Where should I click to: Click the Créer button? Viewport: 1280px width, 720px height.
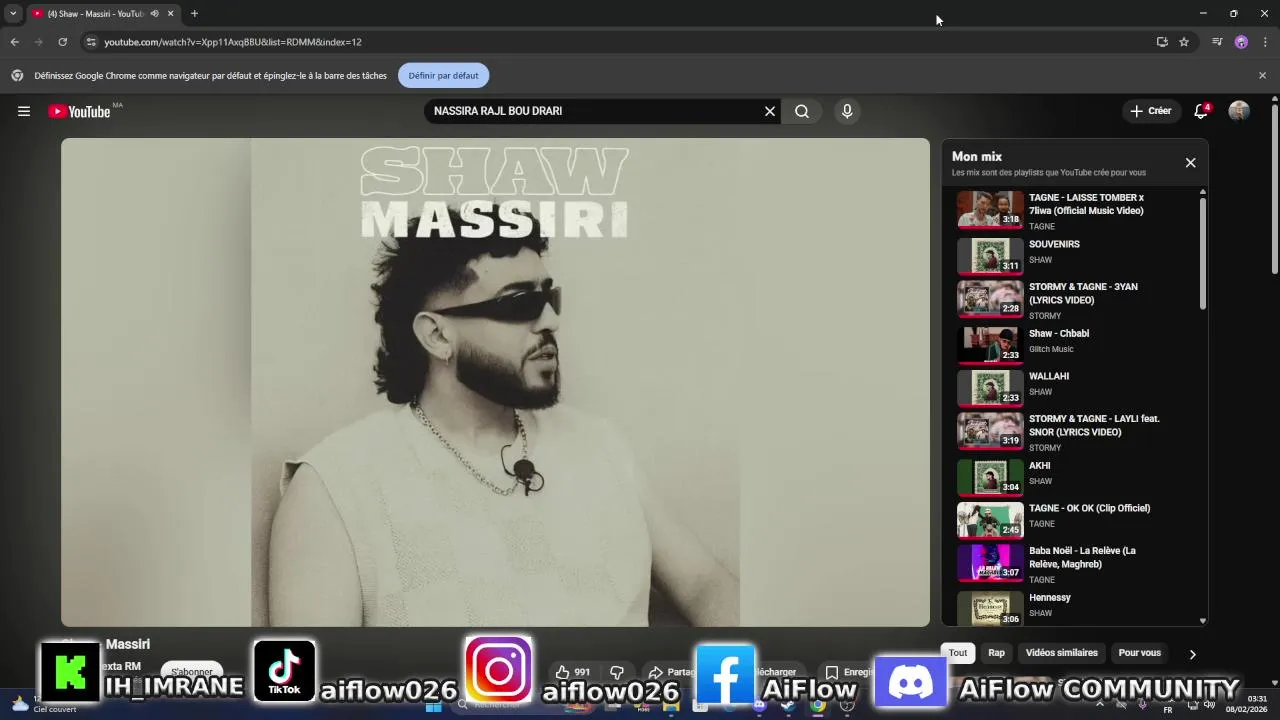click(x=1150, y=111)
